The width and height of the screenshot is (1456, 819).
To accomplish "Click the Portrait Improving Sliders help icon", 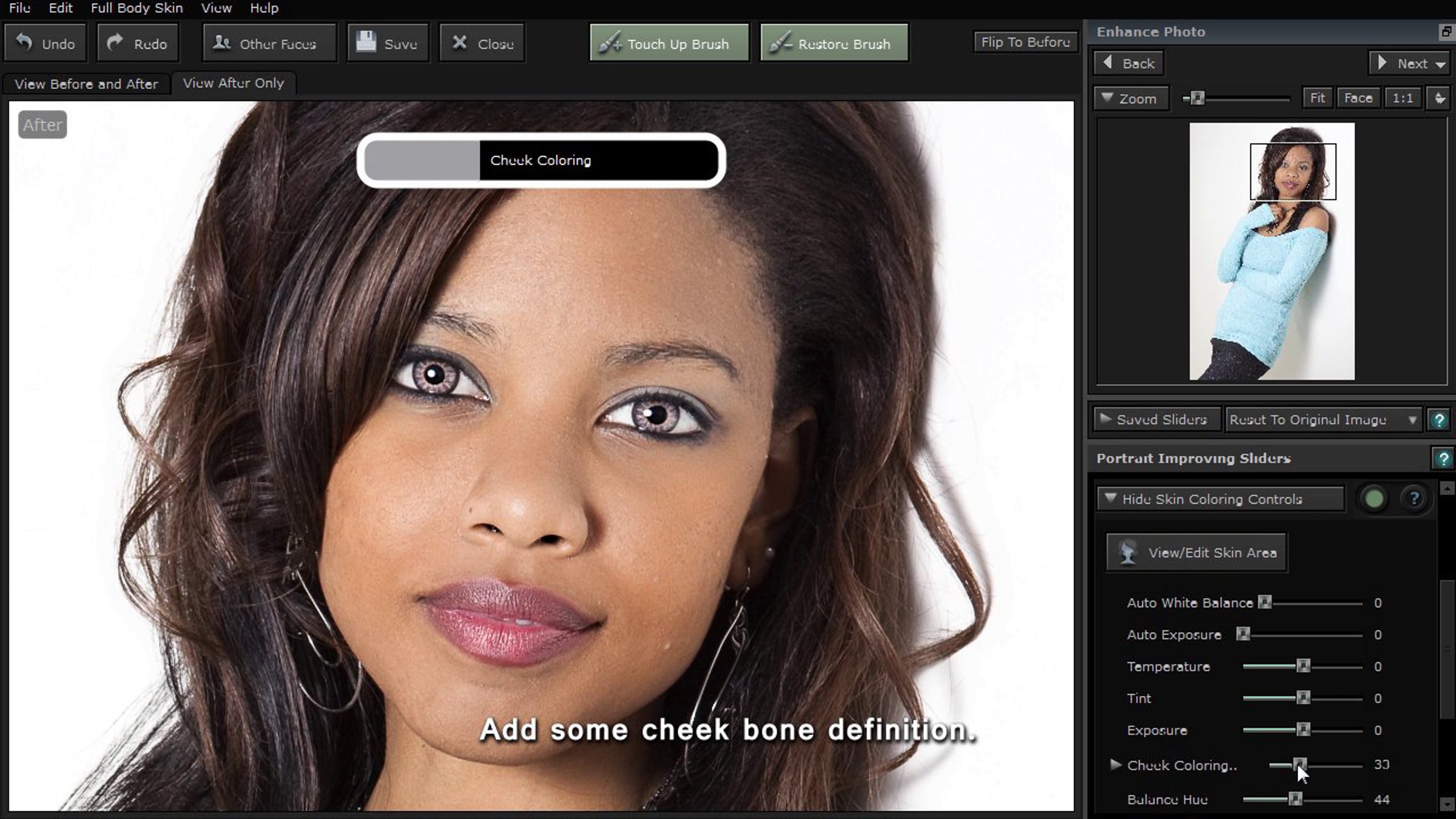I will click(x=1443, y=459).
